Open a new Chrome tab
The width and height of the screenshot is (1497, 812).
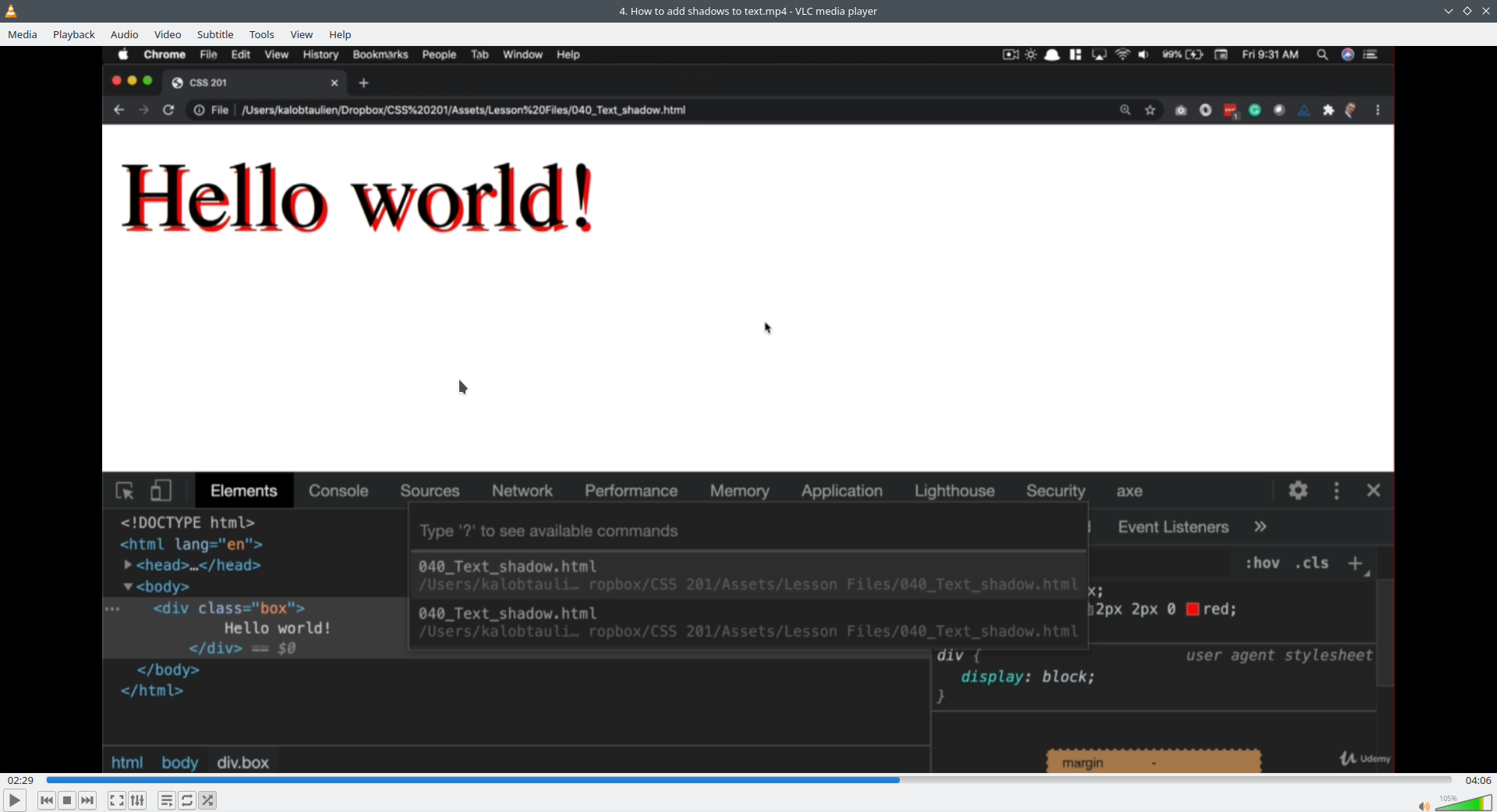(363, 83)
